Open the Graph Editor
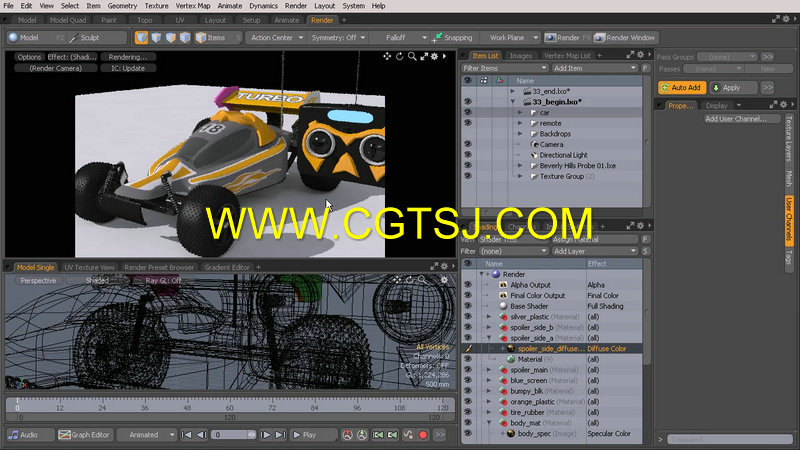The height and width of the screenshot is (450, 800). pyautogui.click(x=84, y=435)
